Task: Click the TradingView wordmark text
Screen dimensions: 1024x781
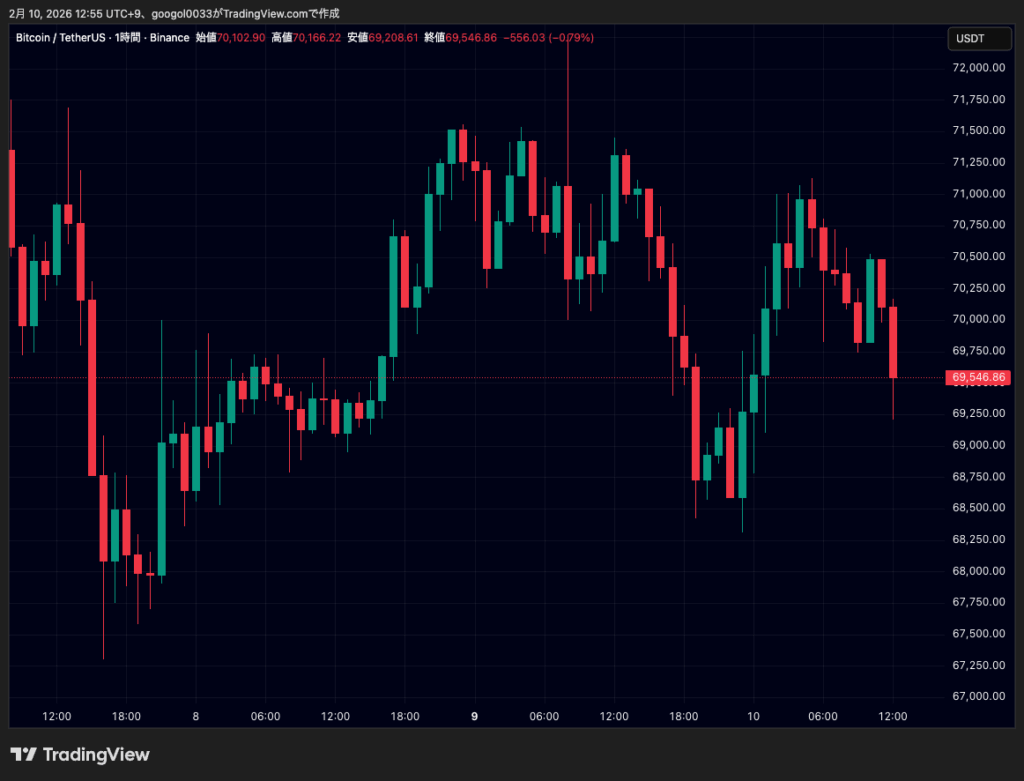Action: point(96,755)
